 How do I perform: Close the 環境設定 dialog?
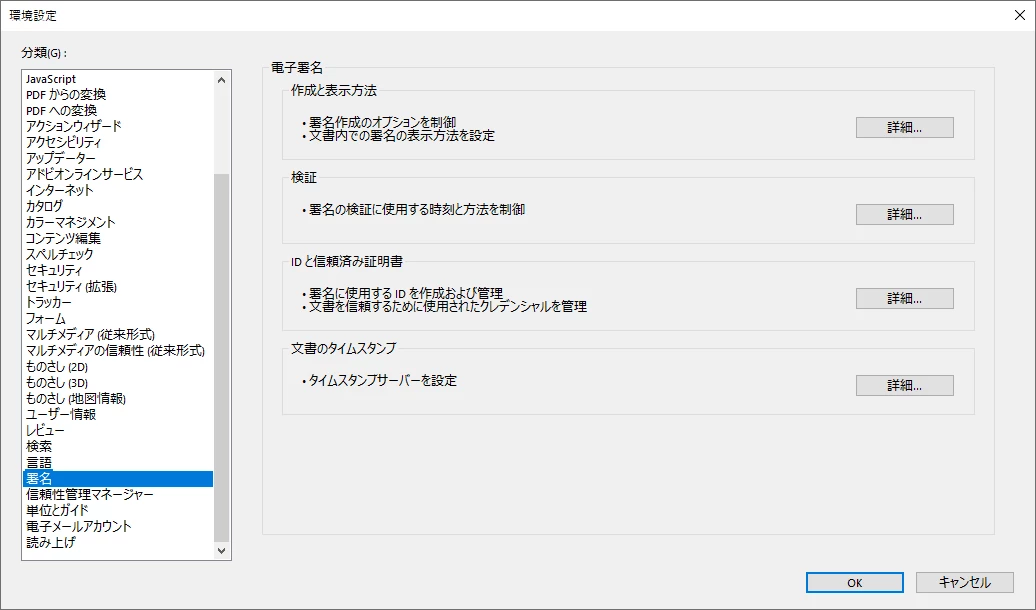coord(1019,15)
